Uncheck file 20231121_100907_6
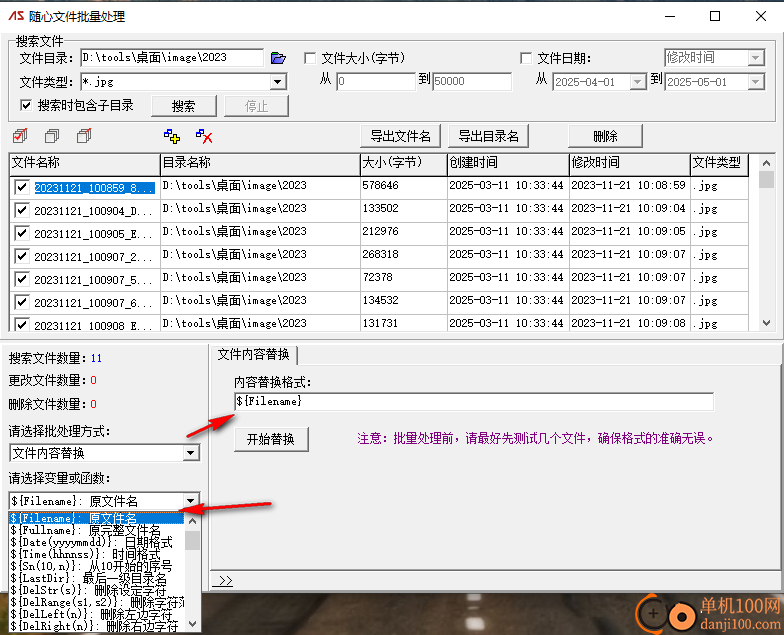784x635 pixels. pyautogui.click(x=22, y=302)
